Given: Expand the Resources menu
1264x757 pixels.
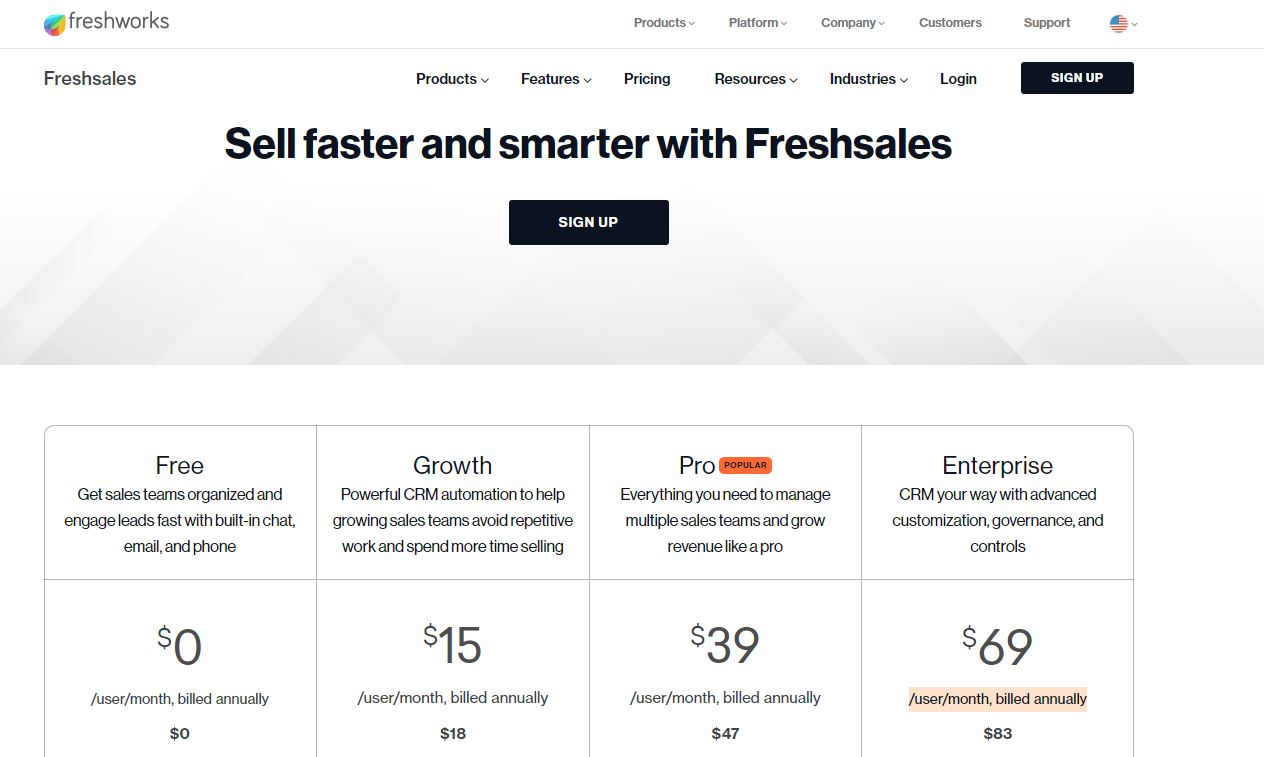Looking at the screenshot, I should tap(756, 79).
